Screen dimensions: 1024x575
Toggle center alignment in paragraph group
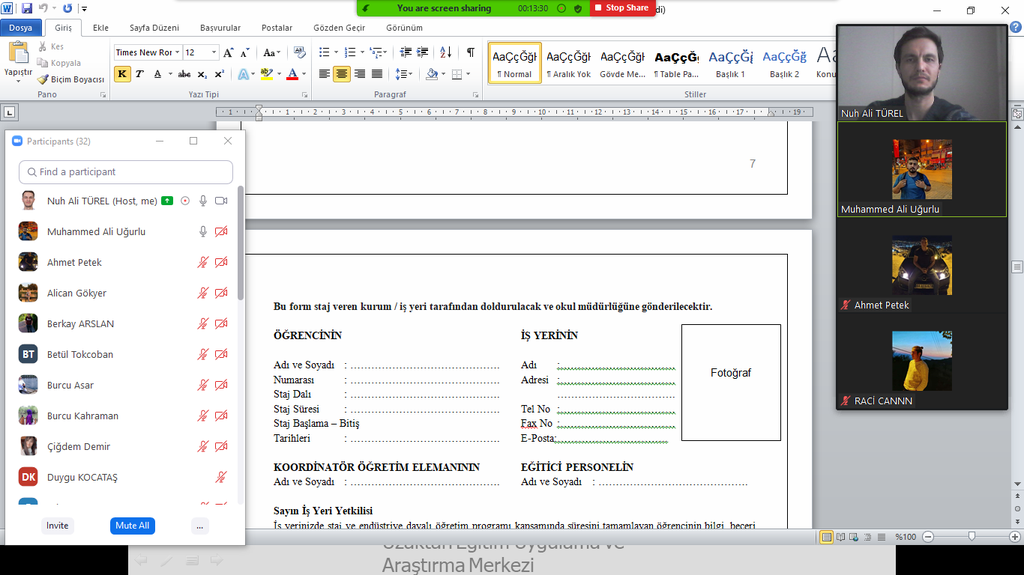(342, 74)
